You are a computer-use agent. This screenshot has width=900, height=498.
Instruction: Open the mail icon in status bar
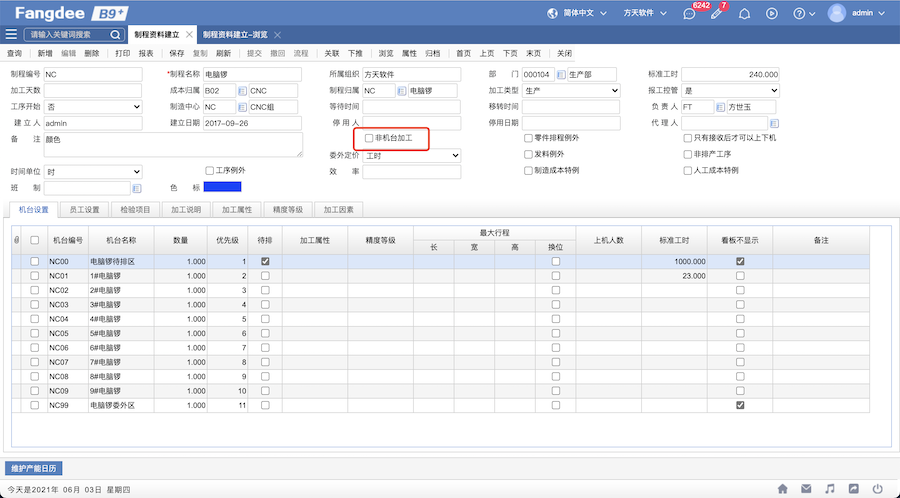(806, 489)
